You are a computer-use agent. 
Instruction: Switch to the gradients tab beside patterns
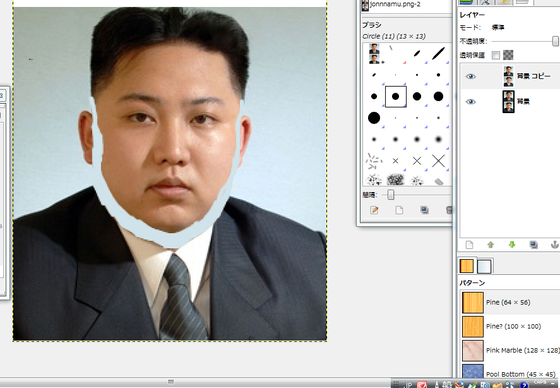[x=484, y=267]
